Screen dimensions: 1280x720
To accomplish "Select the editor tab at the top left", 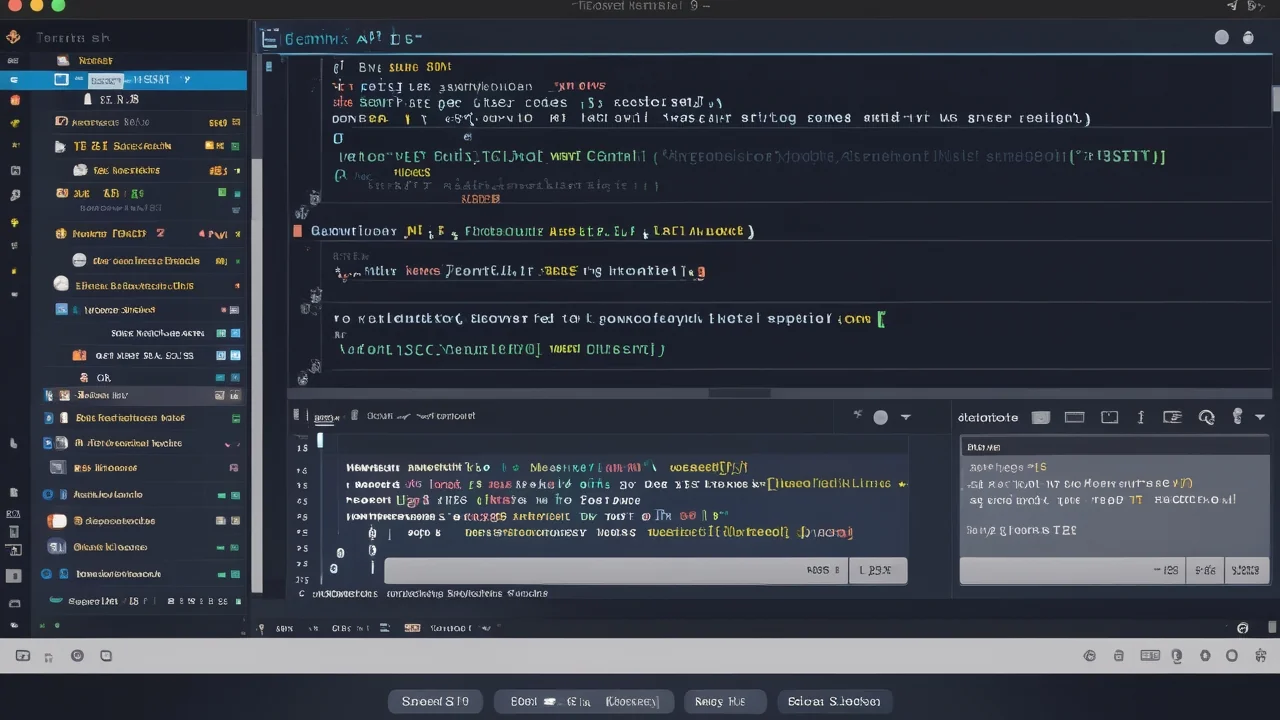I will coord(340,39).
